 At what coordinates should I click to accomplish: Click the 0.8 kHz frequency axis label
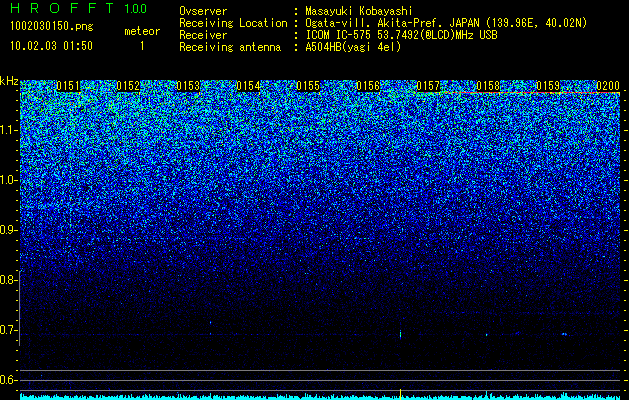pos(9,280)
